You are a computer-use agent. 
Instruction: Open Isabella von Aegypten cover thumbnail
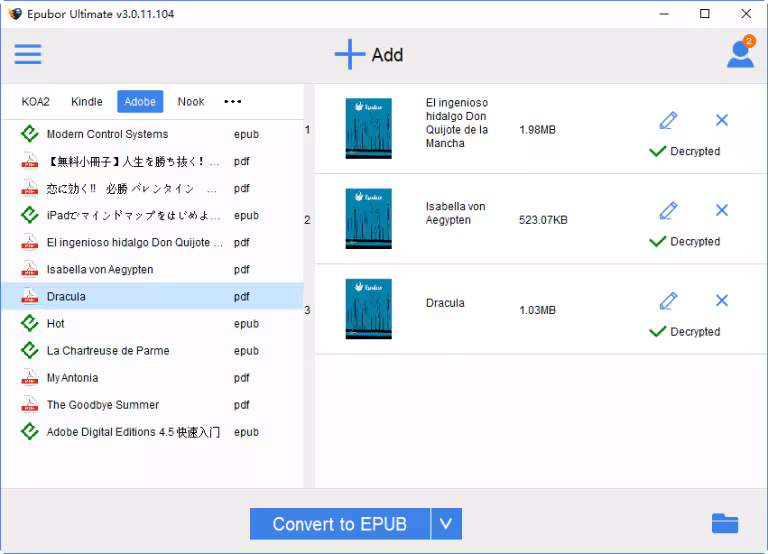(x=368, y=218)
